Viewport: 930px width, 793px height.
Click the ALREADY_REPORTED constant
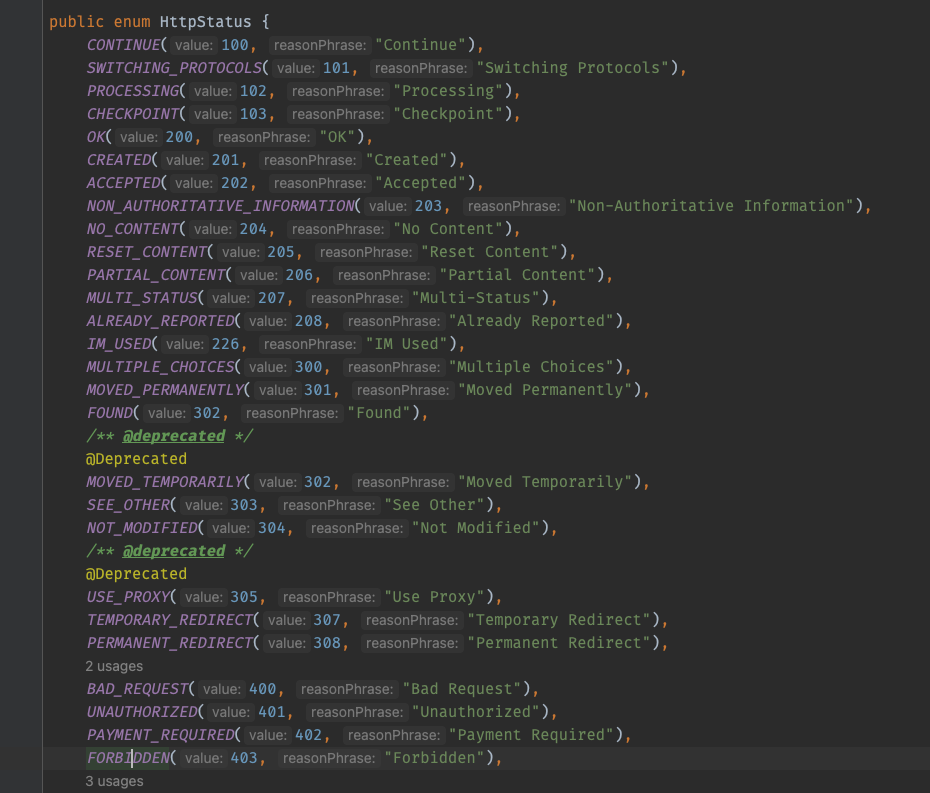pos(160,321)
